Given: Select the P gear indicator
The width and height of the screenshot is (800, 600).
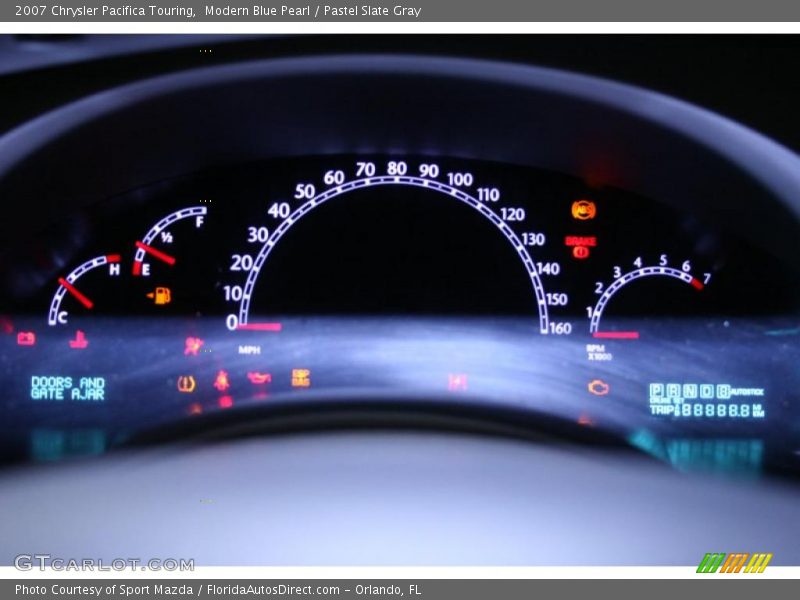Looking at the screenshot, I should (656, 391).
